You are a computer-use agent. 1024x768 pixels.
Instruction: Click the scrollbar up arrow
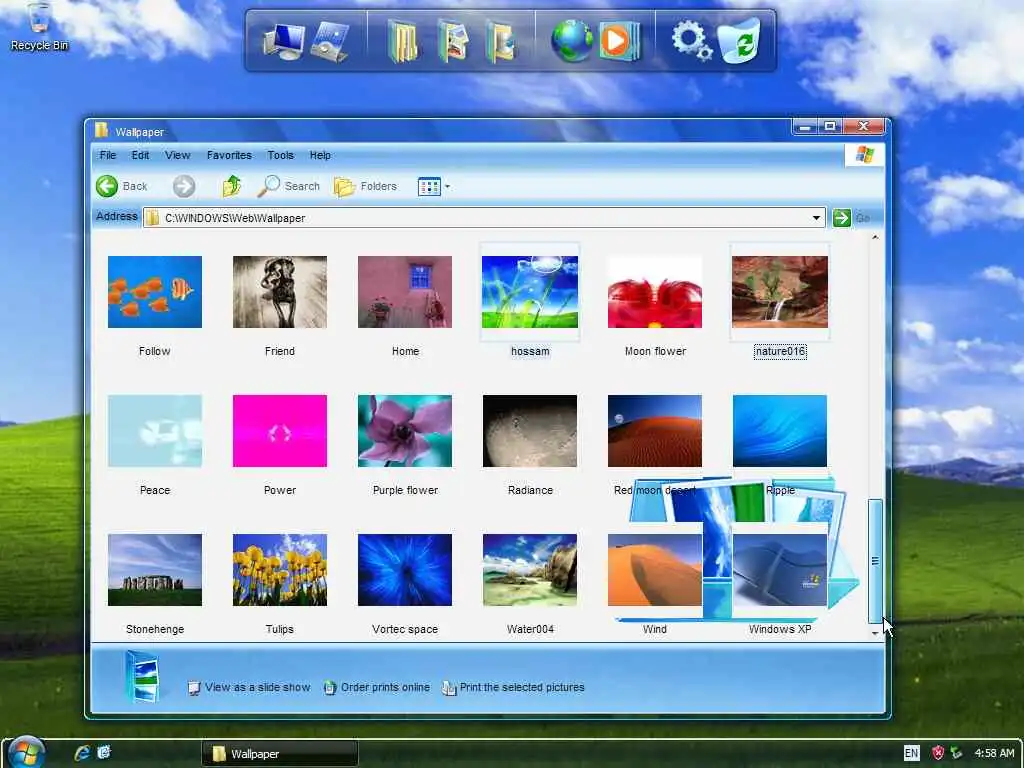click(x=875, y=237)
